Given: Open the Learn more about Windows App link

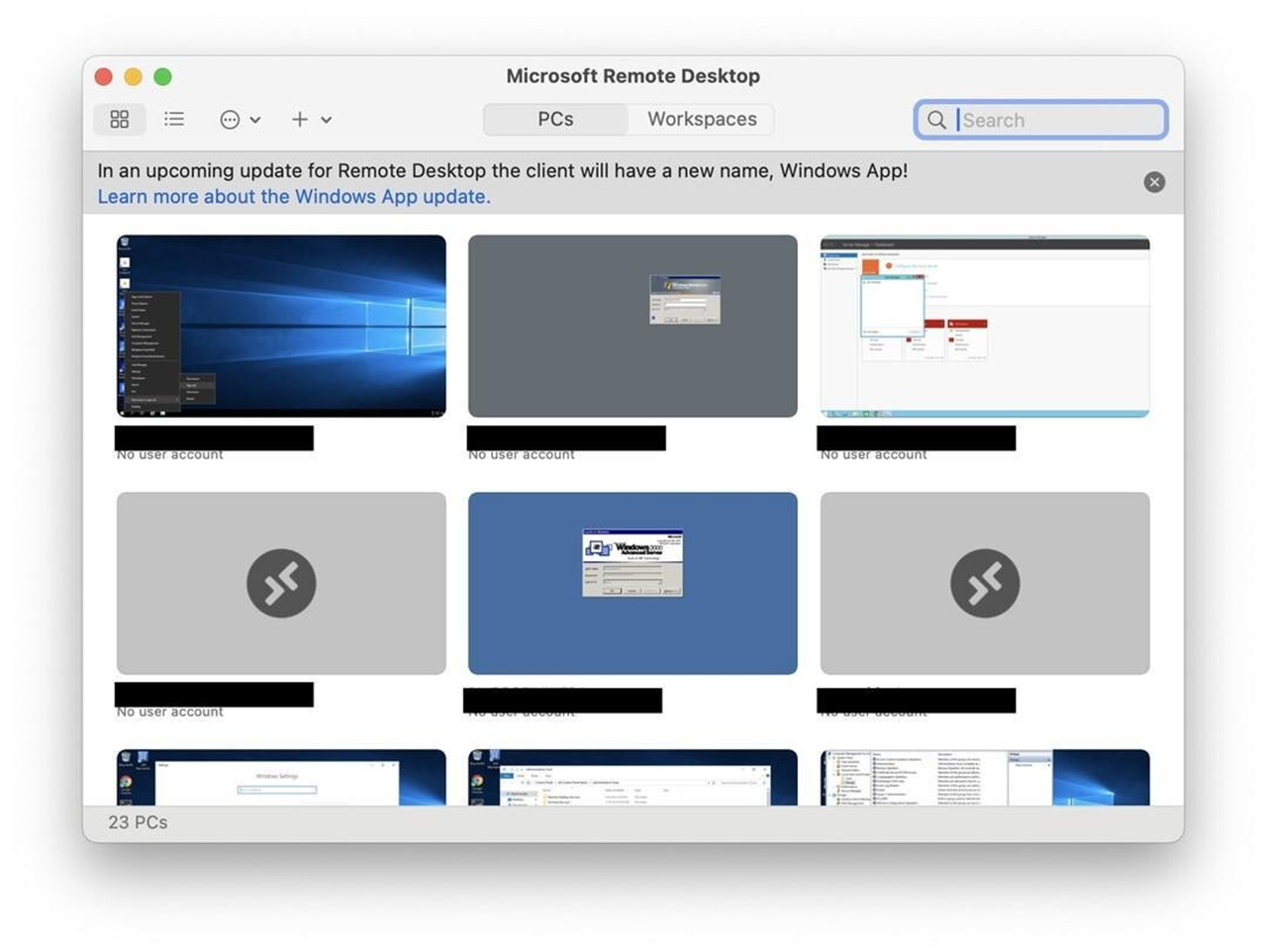Looking at the screenshot, I should 293,196.
